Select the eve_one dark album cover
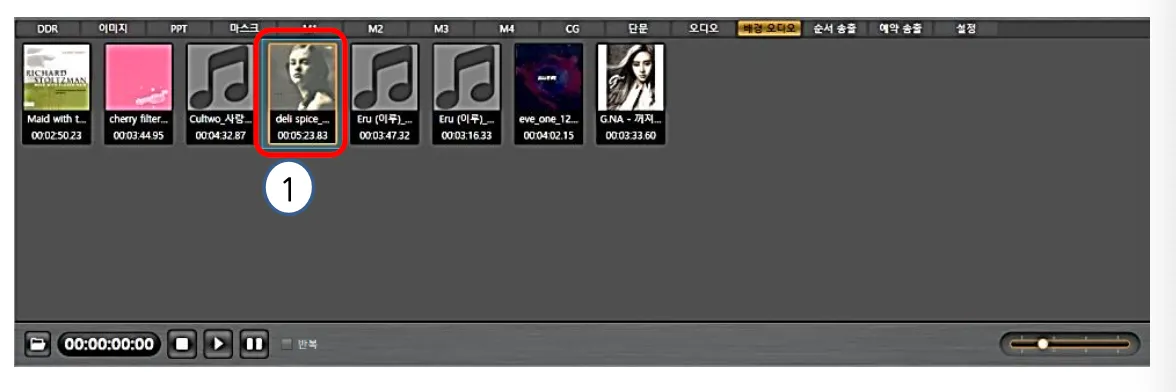 coord(548,77)
